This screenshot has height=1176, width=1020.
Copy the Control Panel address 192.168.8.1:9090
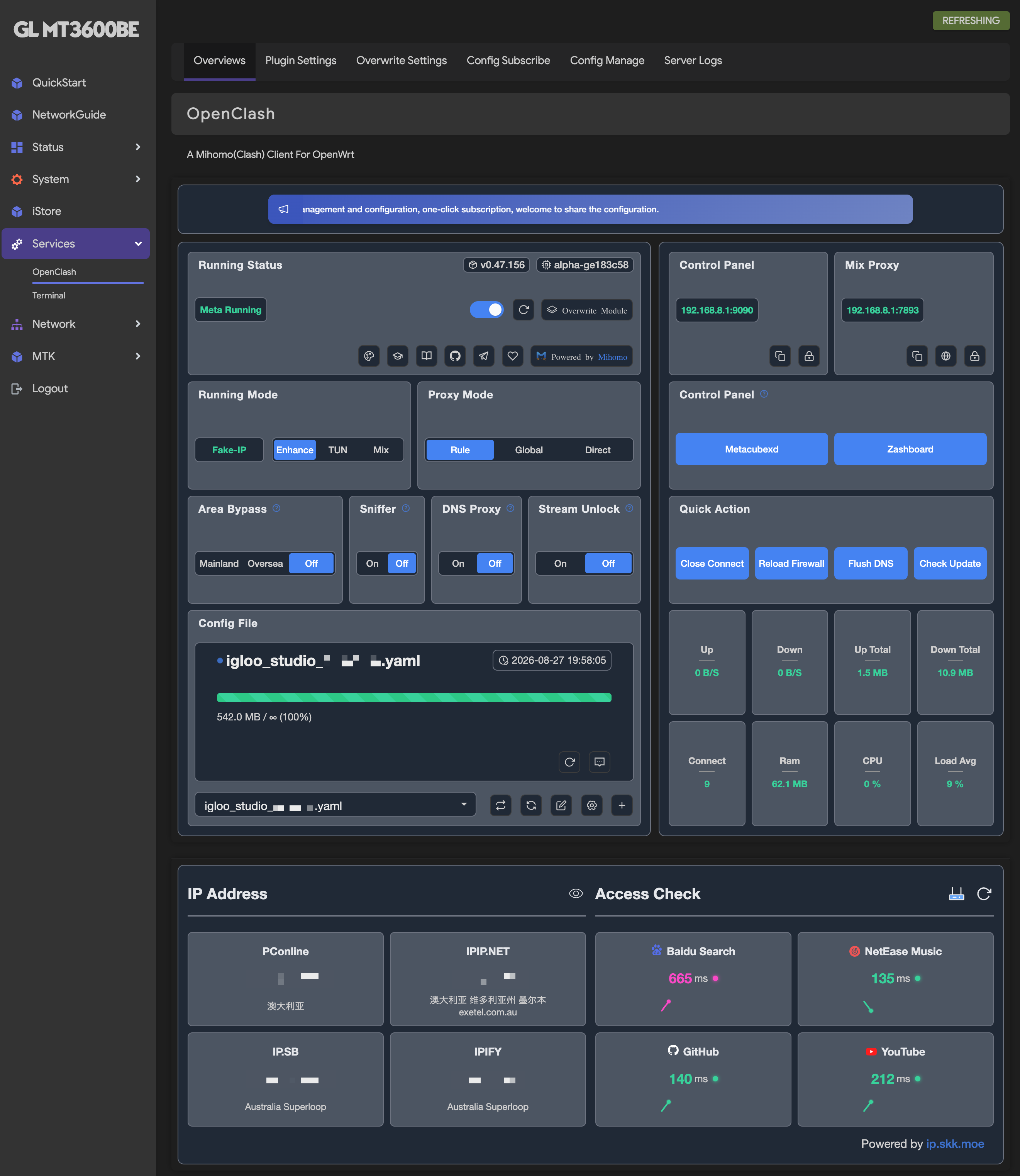pos(780,356)
